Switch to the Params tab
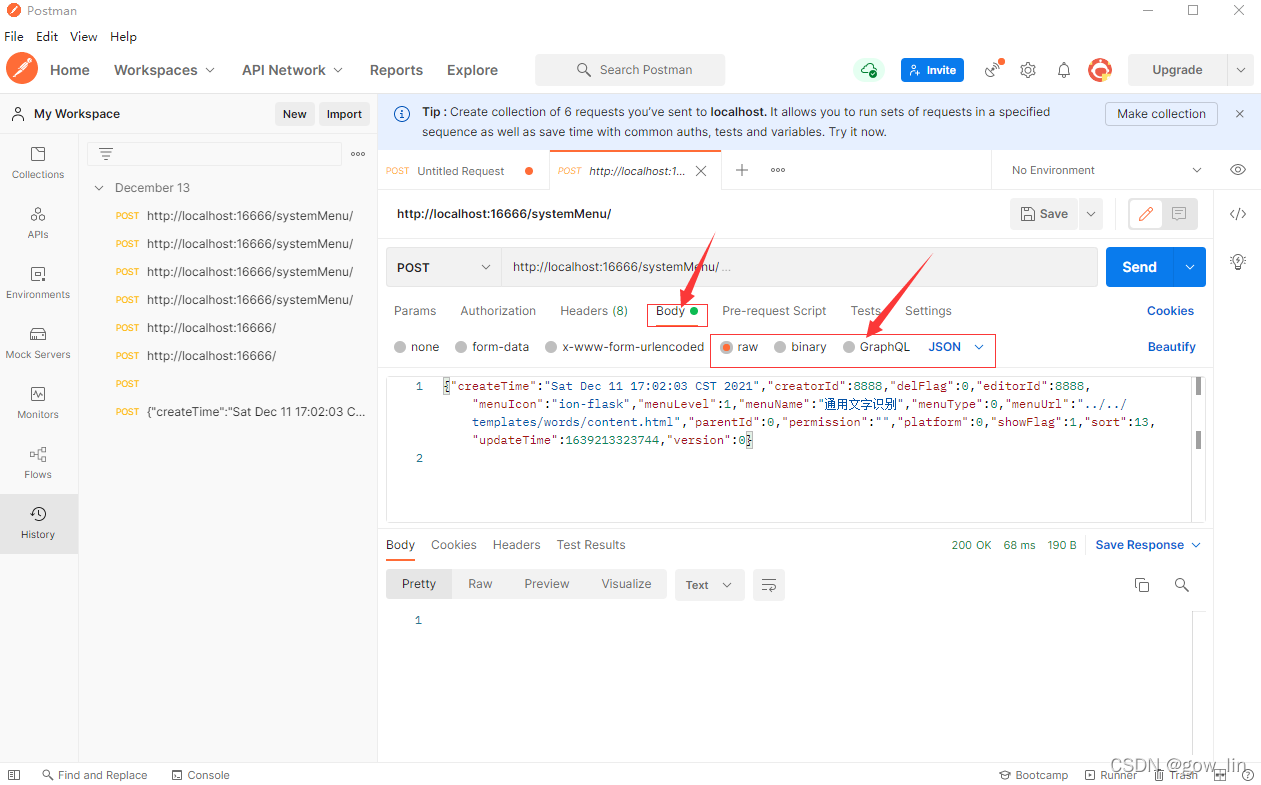The image size is (1261, 785). click(415, 311)
